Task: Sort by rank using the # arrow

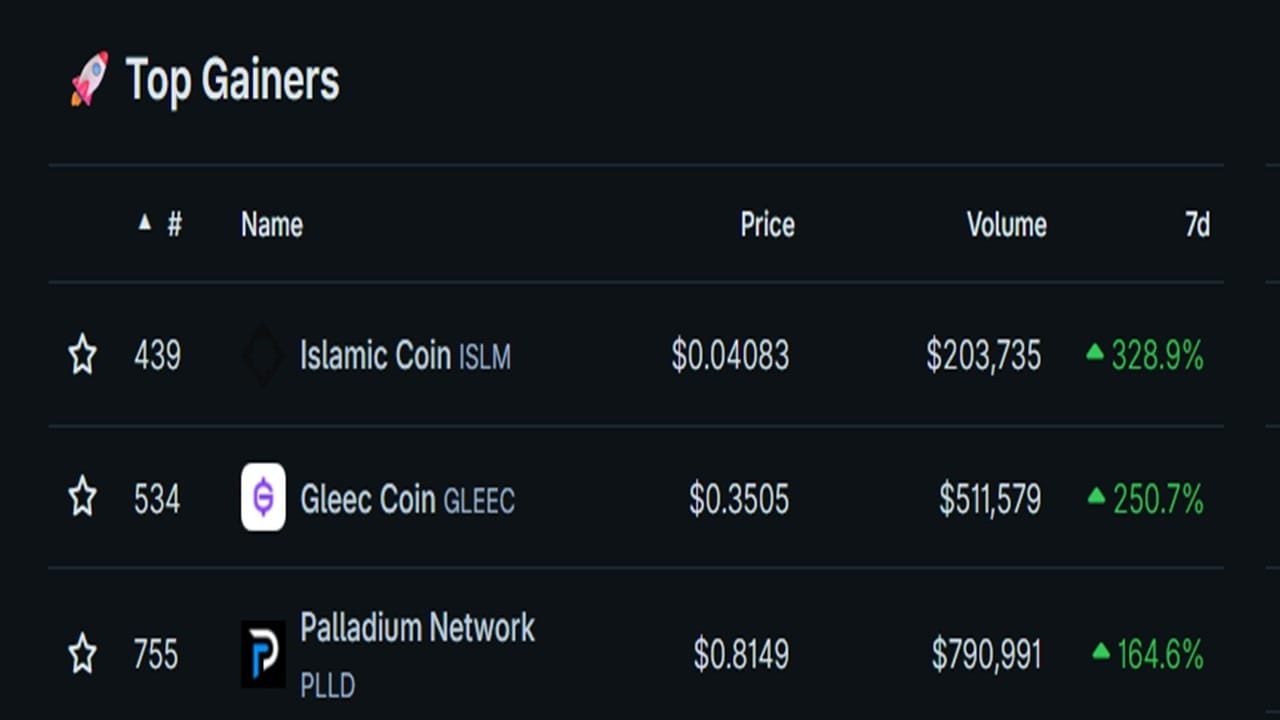Action: click(146, 223)
